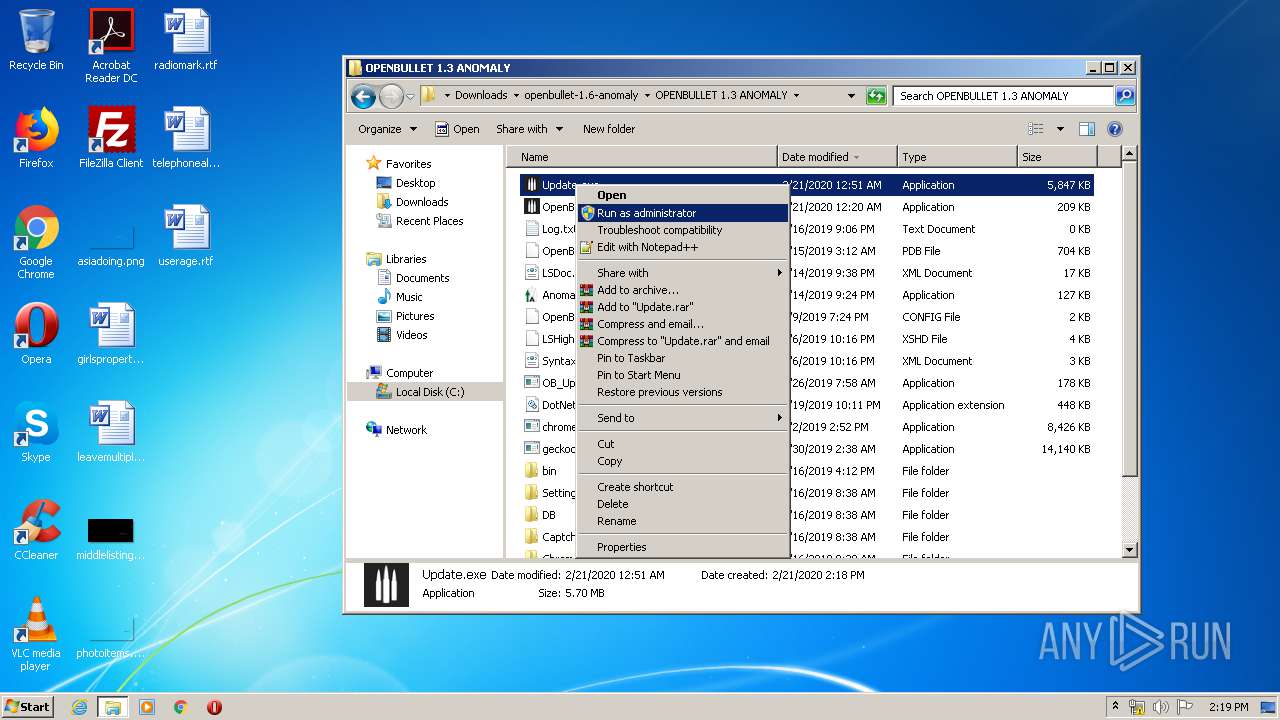
Task: Click the Start button
Action: point(28,707)
